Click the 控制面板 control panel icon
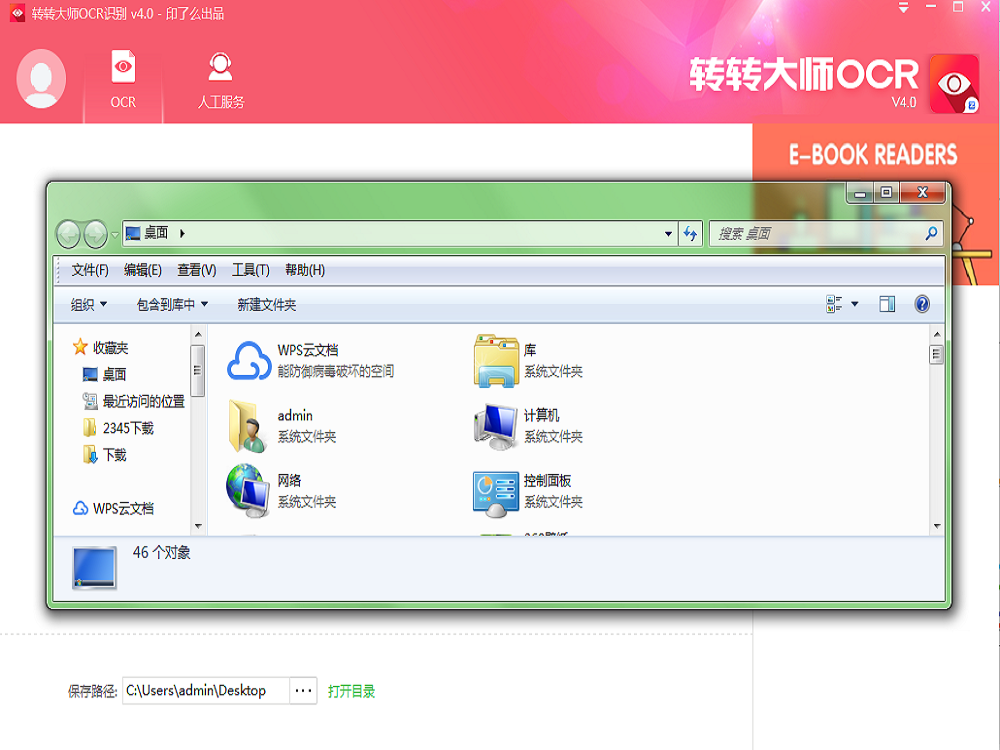The image size is (1000, 750). [x=496, y=493]
